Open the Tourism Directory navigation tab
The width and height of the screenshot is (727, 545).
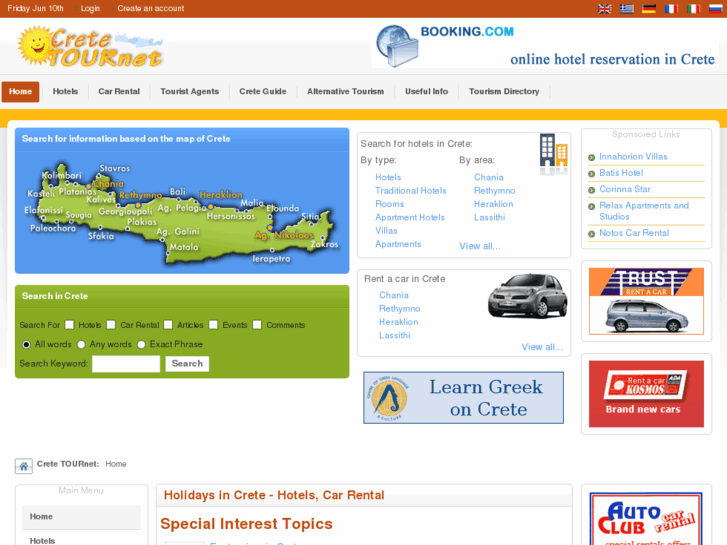[x=504, y=91]
